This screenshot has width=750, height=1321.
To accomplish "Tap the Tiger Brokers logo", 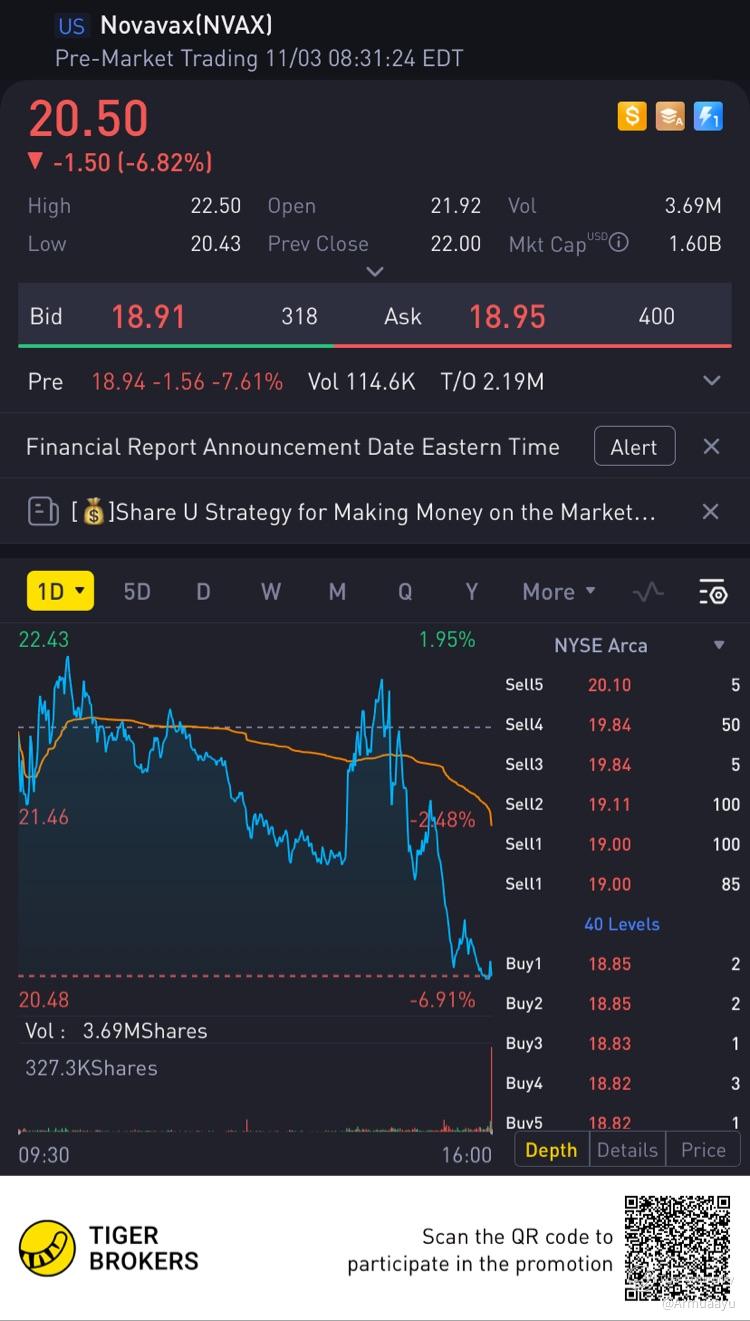I will coord(109,1248).
